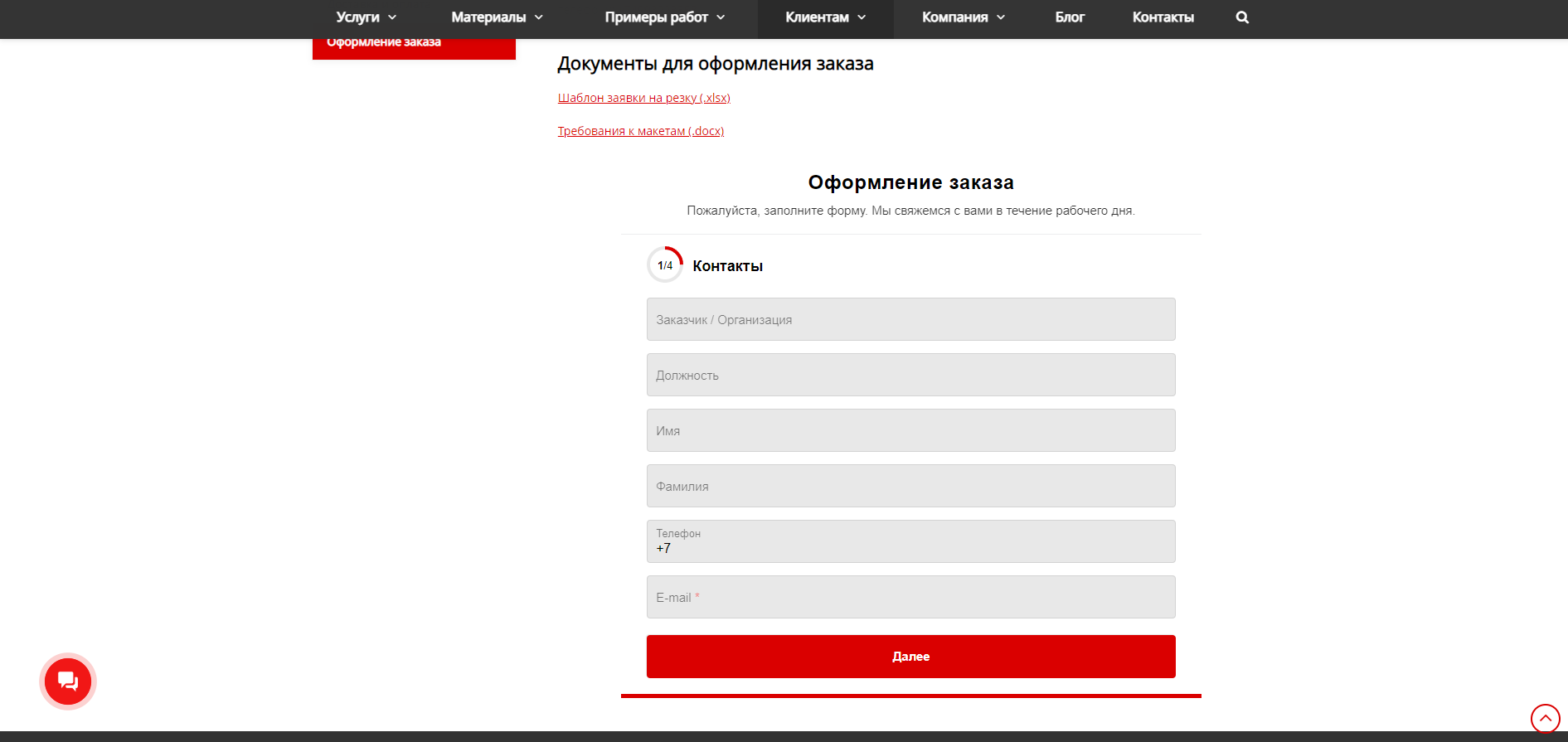Open the Примеры работ menu item
Viewport: 1568px width, 742px height.
[x=656, y=17]
